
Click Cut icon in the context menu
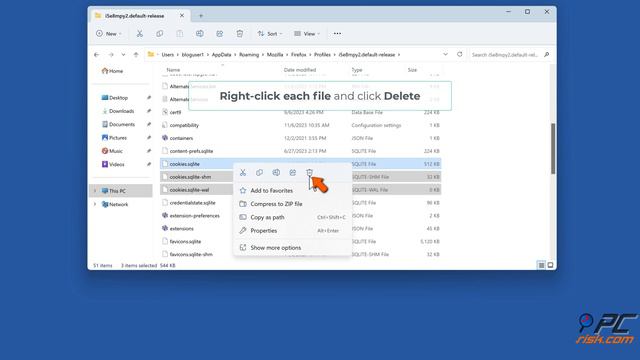tap(243, 173)
